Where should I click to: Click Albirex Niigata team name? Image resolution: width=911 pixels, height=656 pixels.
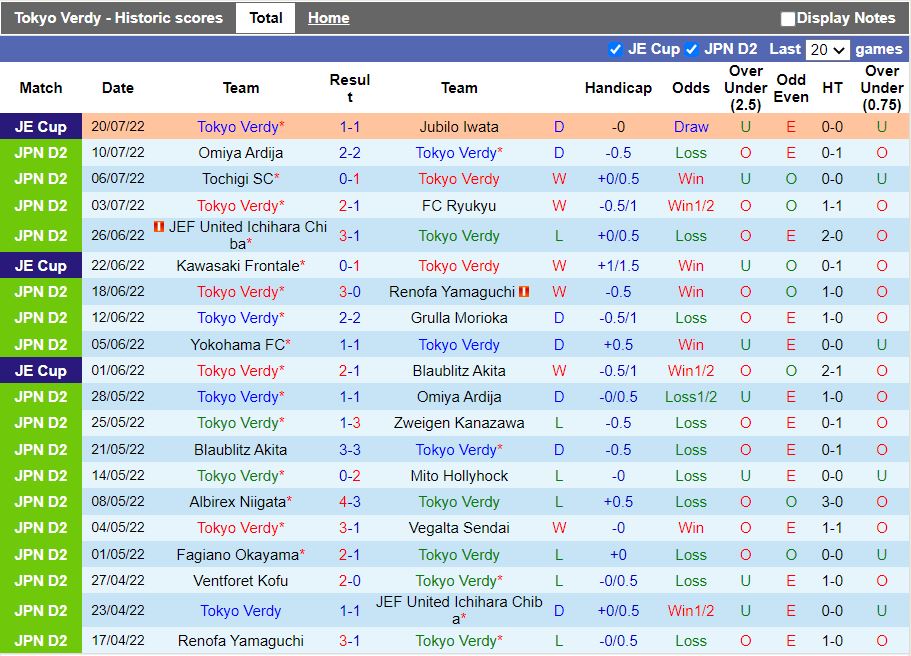pos(238,502)
